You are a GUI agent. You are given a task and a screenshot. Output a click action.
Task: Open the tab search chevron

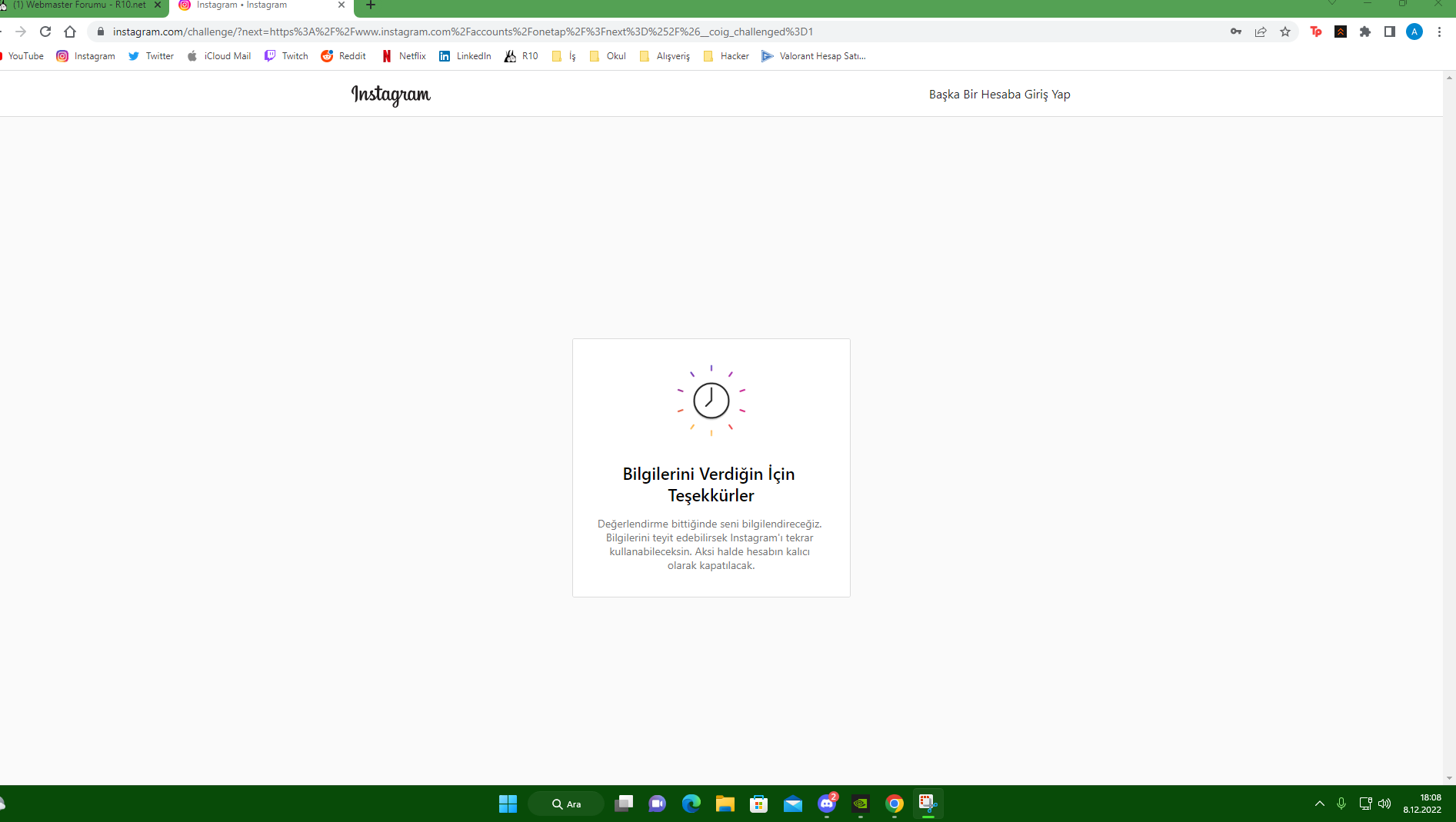[x=1332, y=4]
